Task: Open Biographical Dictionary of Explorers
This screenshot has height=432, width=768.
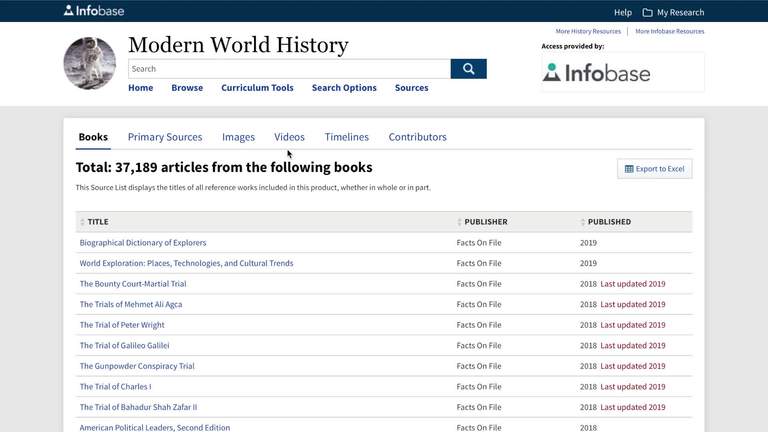Action: pyautogui.click(x=143, y=243)
